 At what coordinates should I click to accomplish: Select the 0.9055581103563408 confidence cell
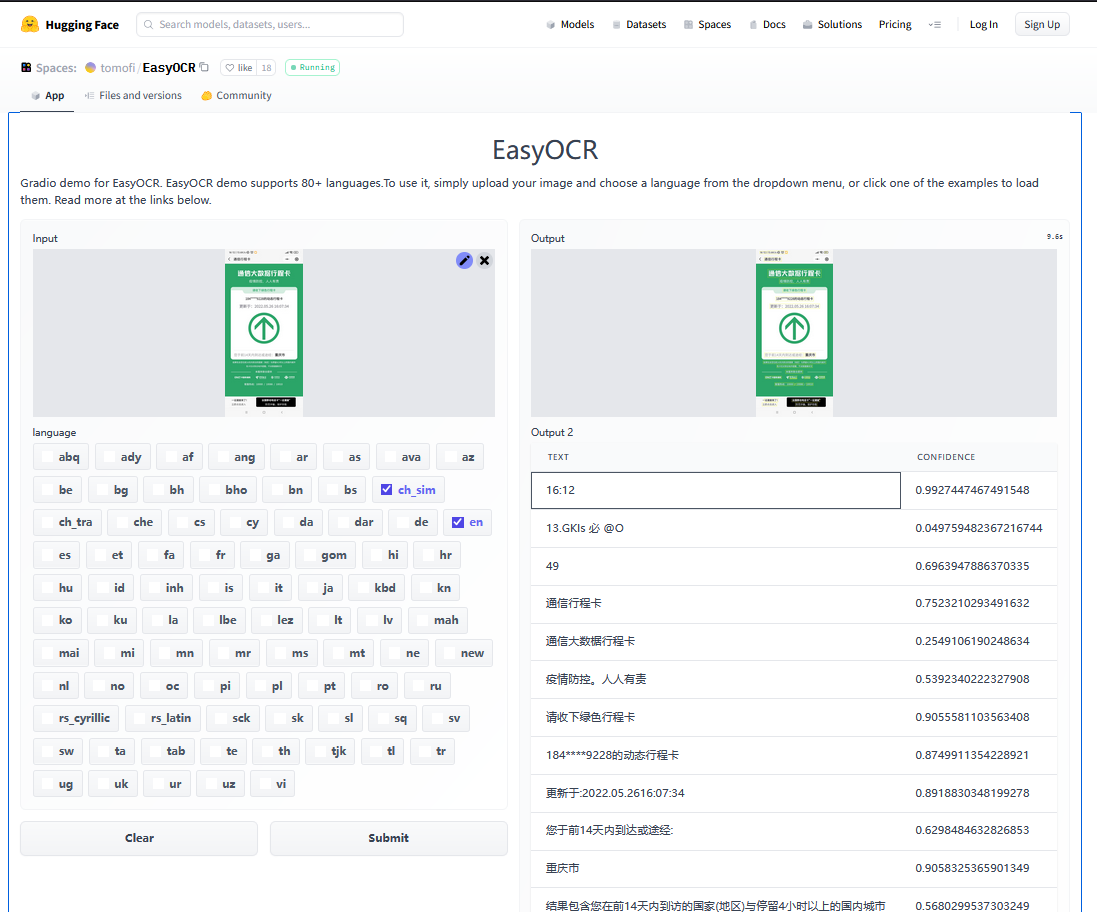[x=979, y=717]
